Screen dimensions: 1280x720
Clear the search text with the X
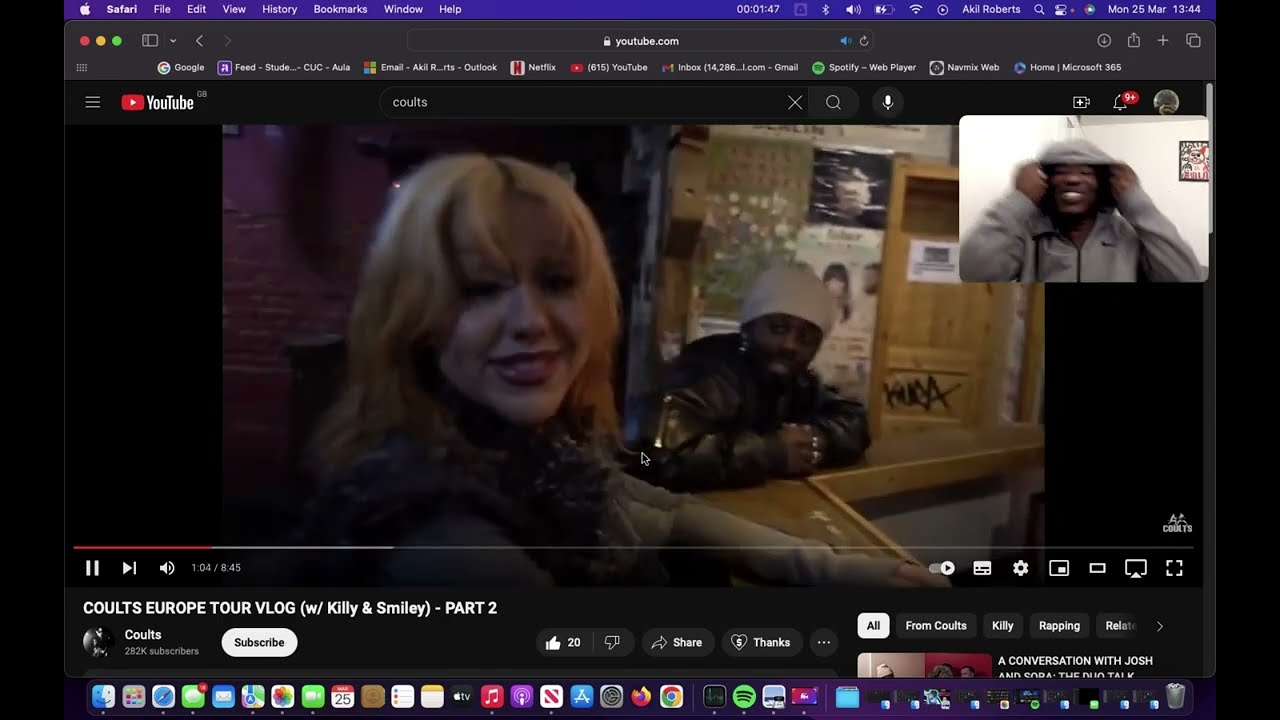795,102
